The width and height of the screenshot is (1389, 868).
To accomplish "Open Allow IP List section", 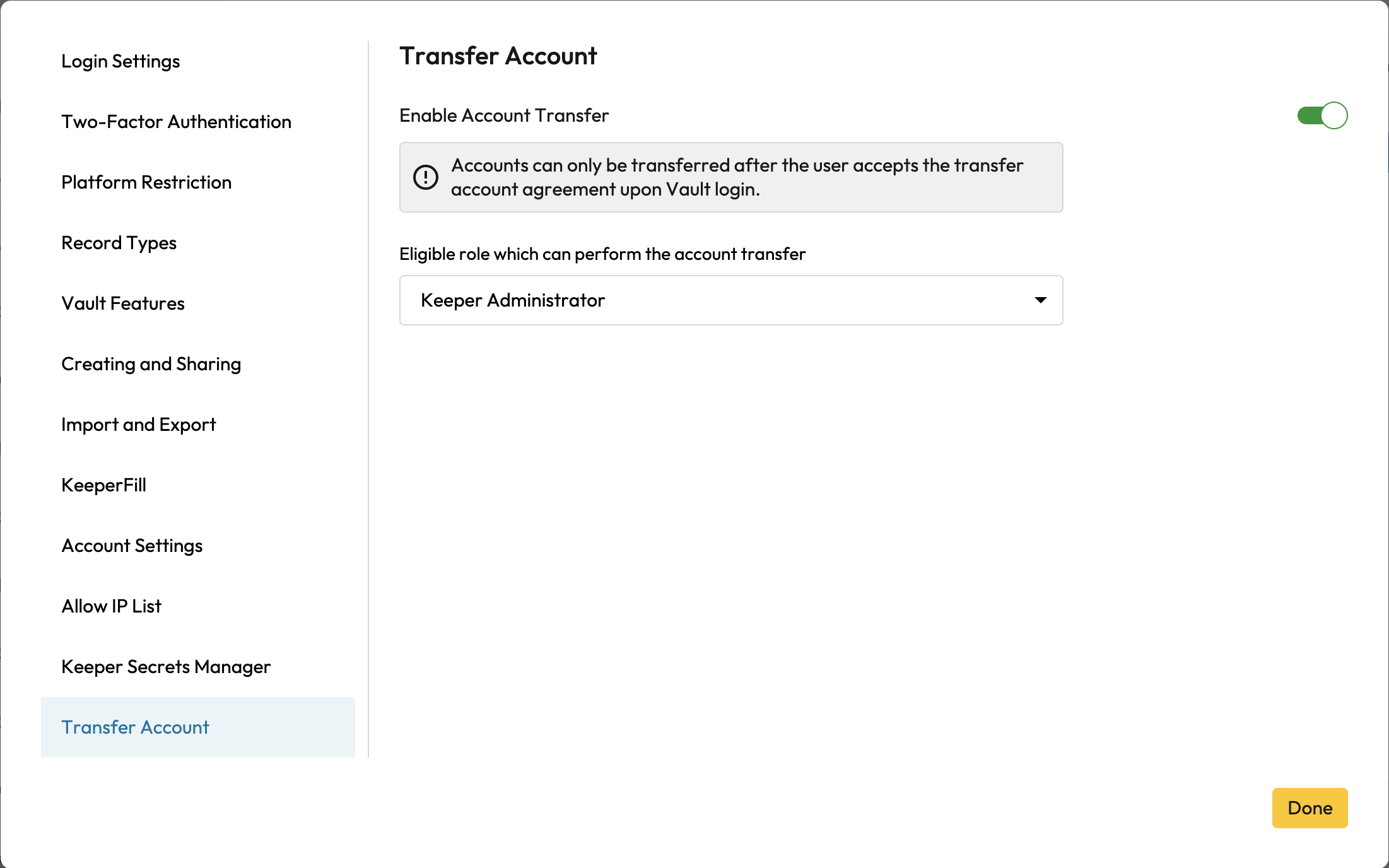I will point(111,606).
